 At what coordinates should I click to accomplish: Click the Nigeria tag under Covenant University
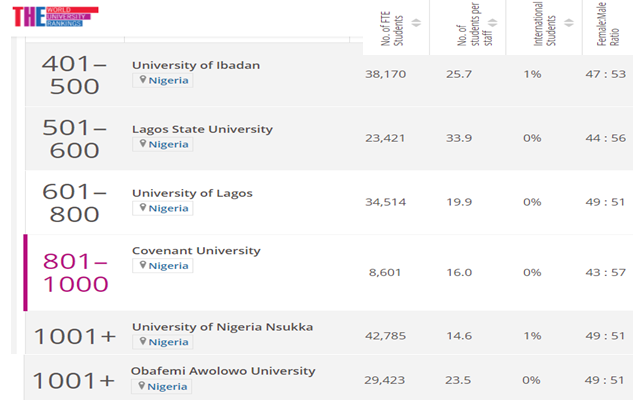pyautogui.click(x=168, y=266)
